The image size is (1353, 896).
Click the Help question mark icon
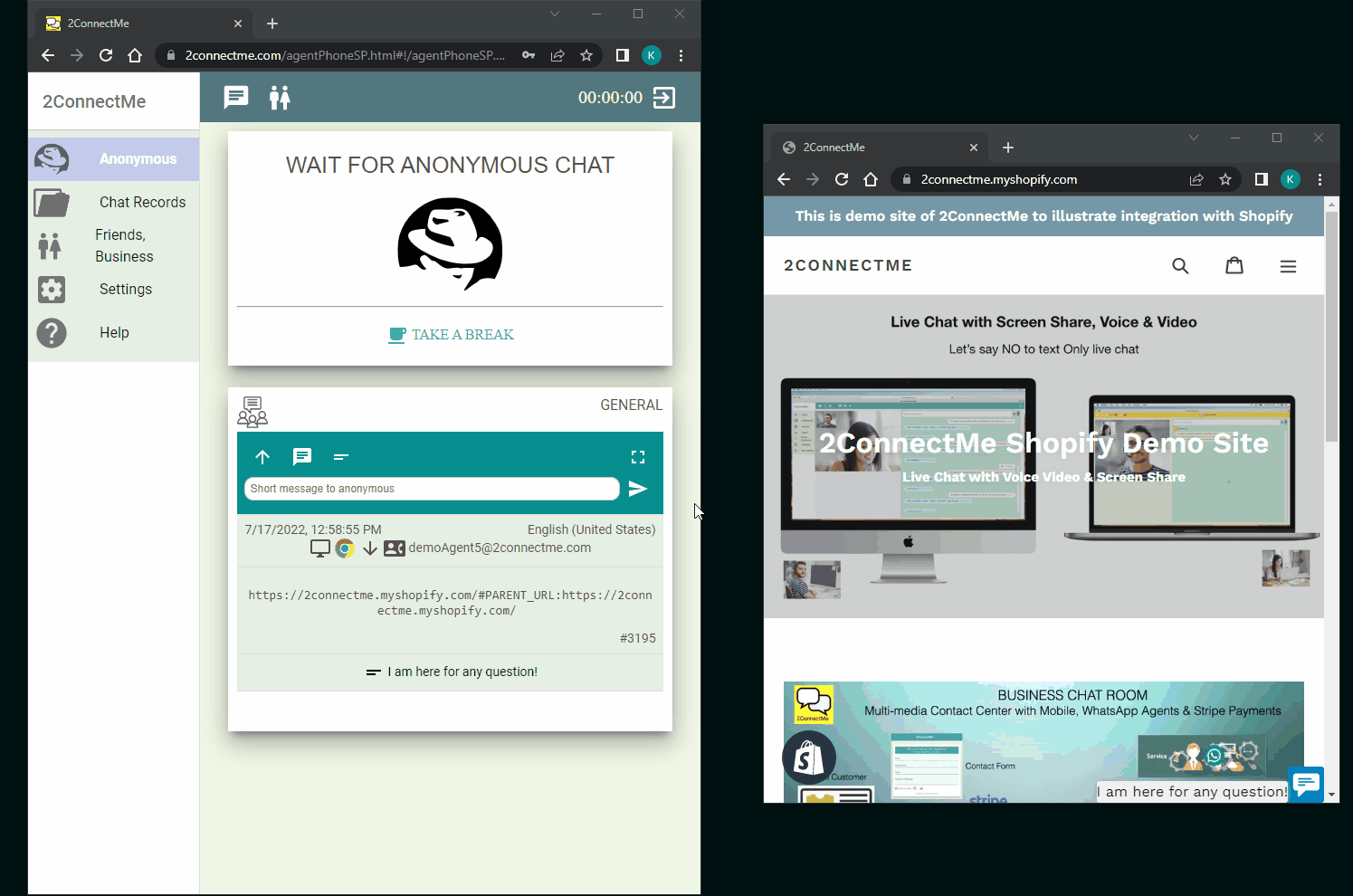coord(52,333)
